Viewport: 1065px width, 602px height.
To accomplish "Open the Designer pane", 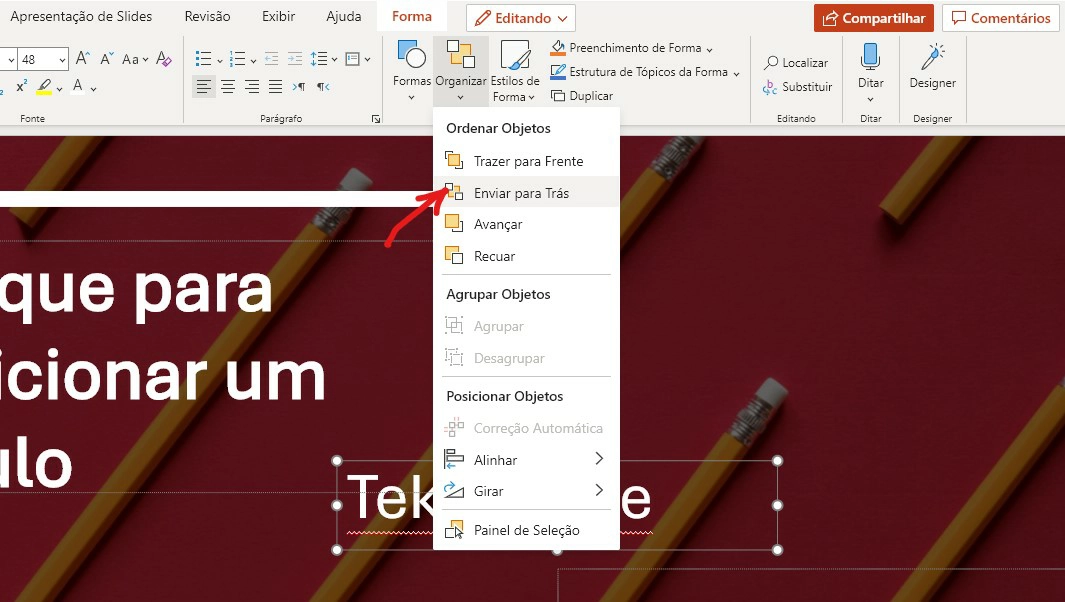I will click(933, 66).
